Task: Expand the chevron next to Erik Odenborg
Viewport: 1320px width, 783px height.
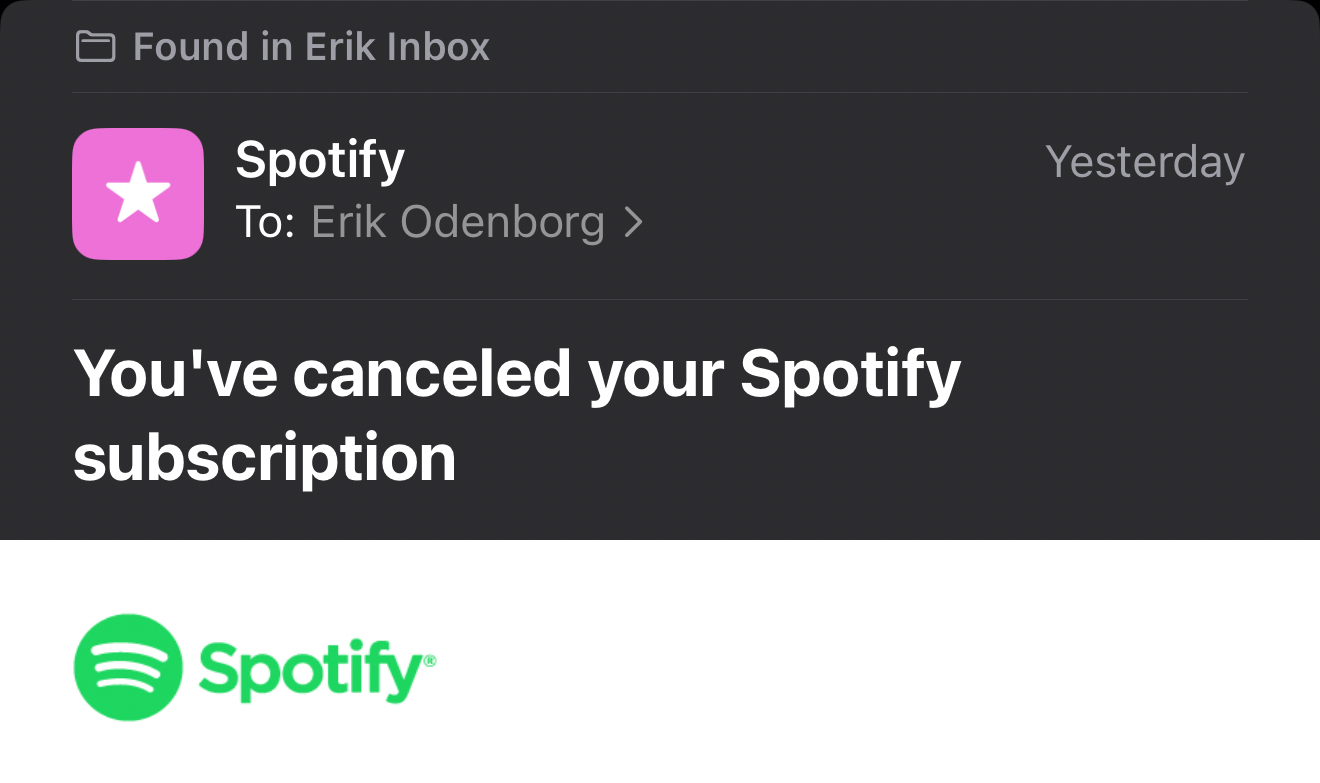Action: [633, 222]
